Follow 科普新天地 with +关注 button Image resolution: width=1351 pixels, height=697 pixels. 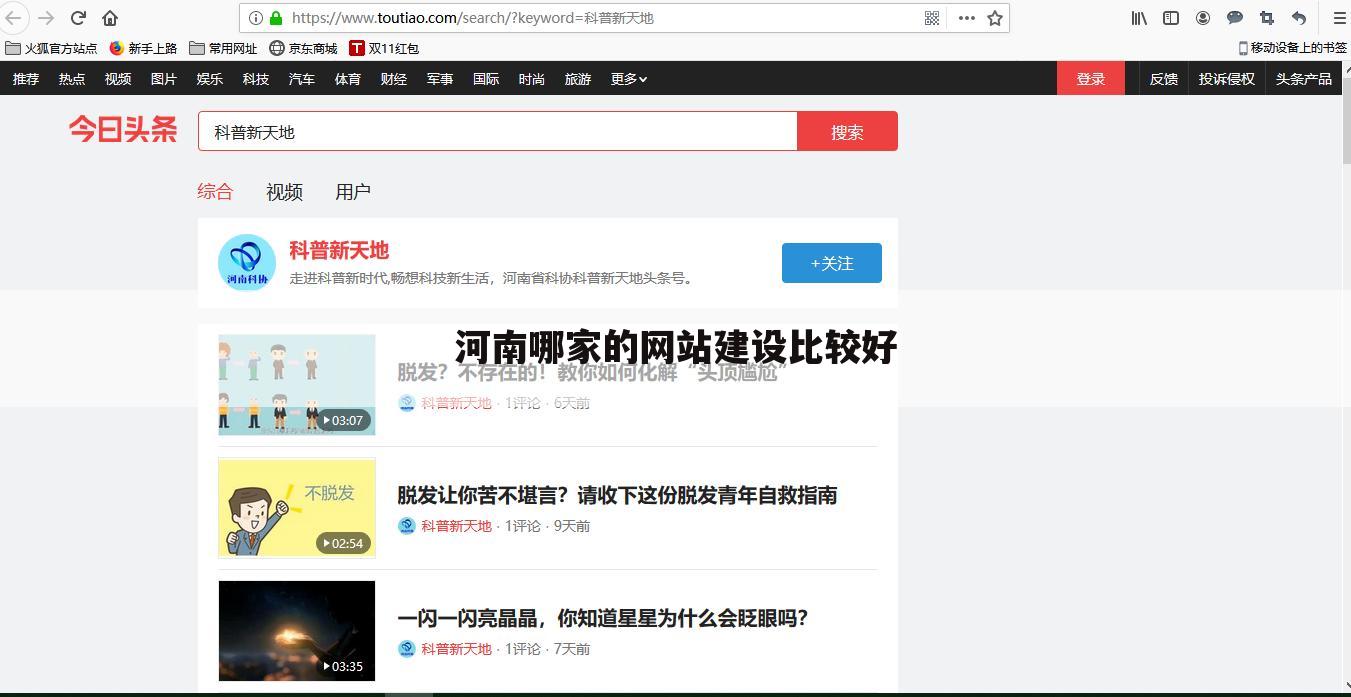(x=832, y=263)
